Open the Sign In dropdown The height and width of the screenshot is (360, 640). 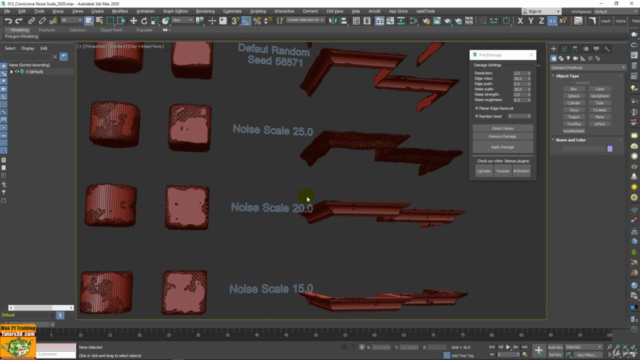pyautogui.click(x=542, y=11)
